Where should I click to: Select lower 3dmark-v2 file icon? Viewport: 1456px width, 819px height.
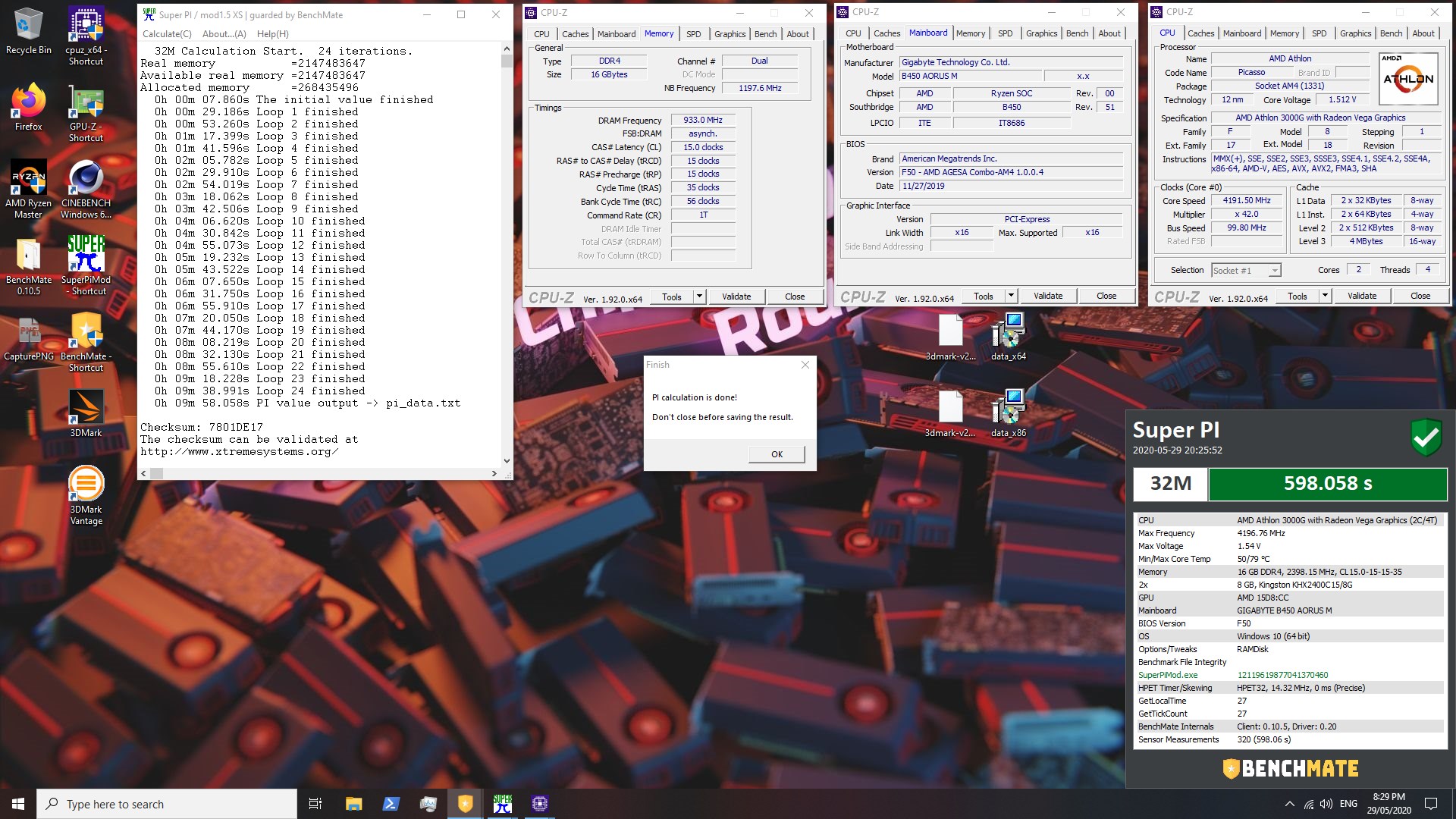coord(950,413)
